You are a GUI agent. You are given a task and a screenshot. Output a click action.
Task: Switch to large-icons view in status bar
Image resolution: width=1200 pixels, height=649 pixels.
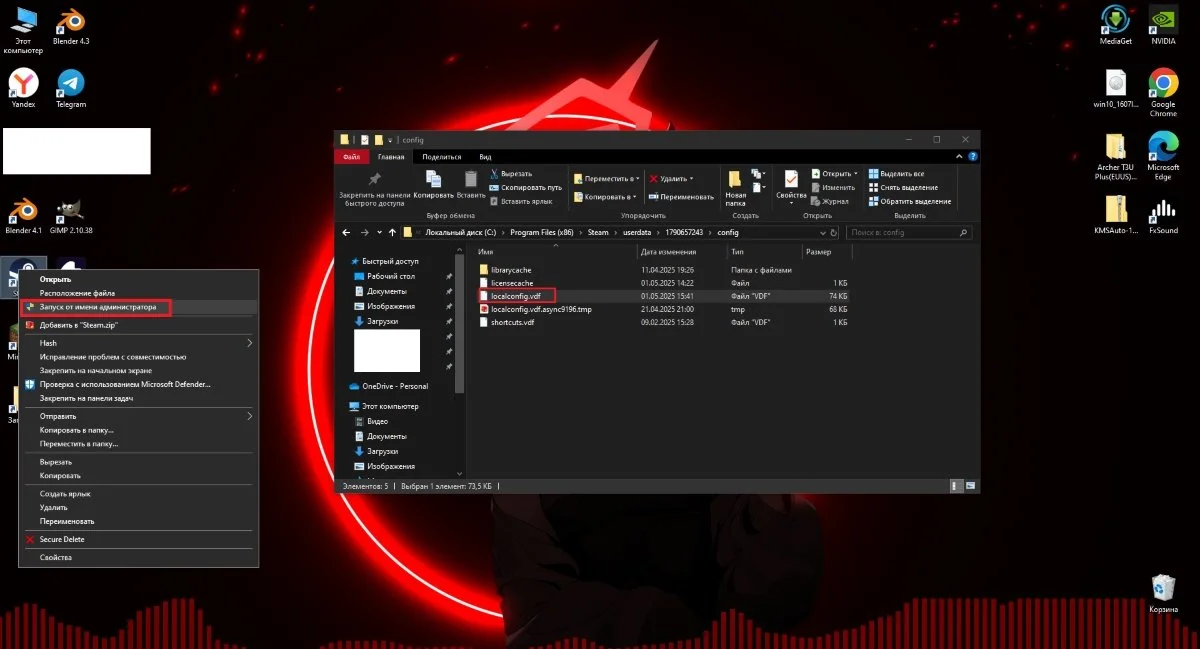coord(970,486)
